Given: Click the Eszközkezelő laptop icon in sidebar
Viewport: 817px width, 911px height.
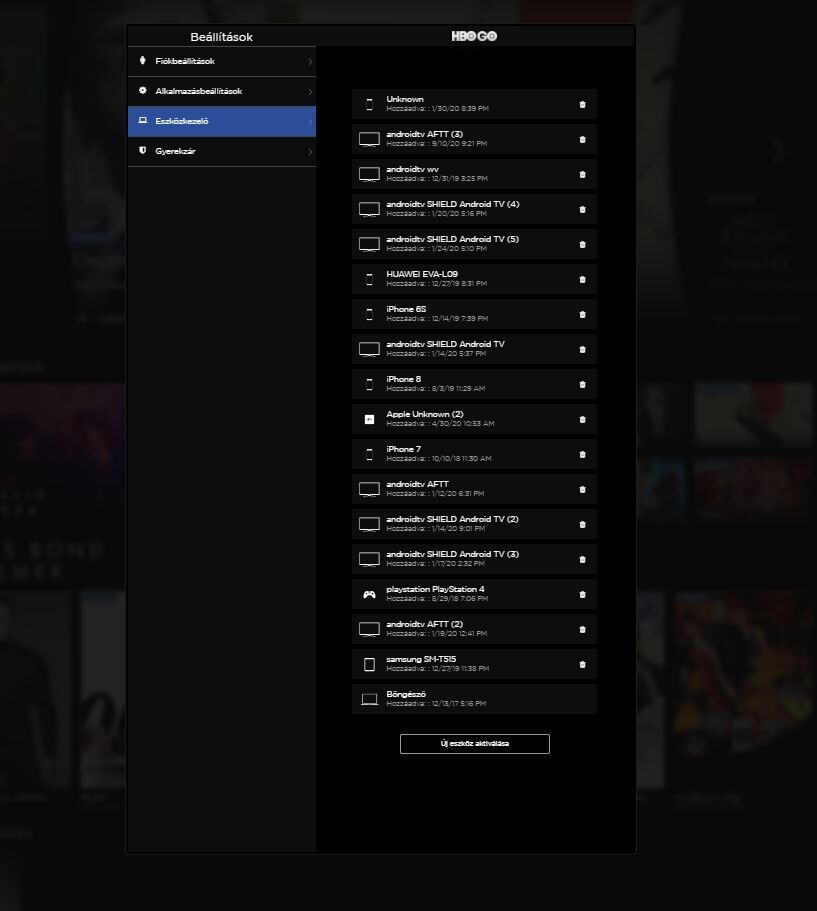Looking at the screenshot, I should (x=142, y=120).
